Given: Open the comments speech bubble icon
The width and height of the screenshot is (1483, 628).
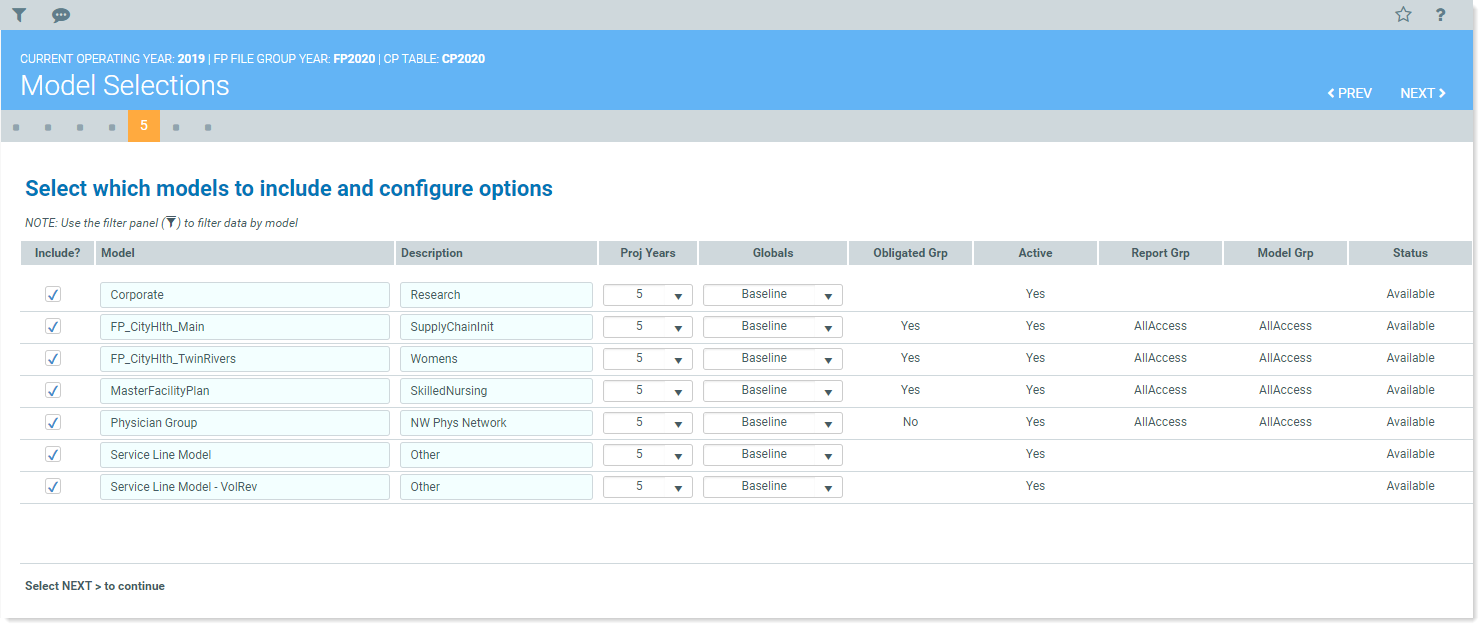Looking at the screenshot, I should tap(61, 15).
